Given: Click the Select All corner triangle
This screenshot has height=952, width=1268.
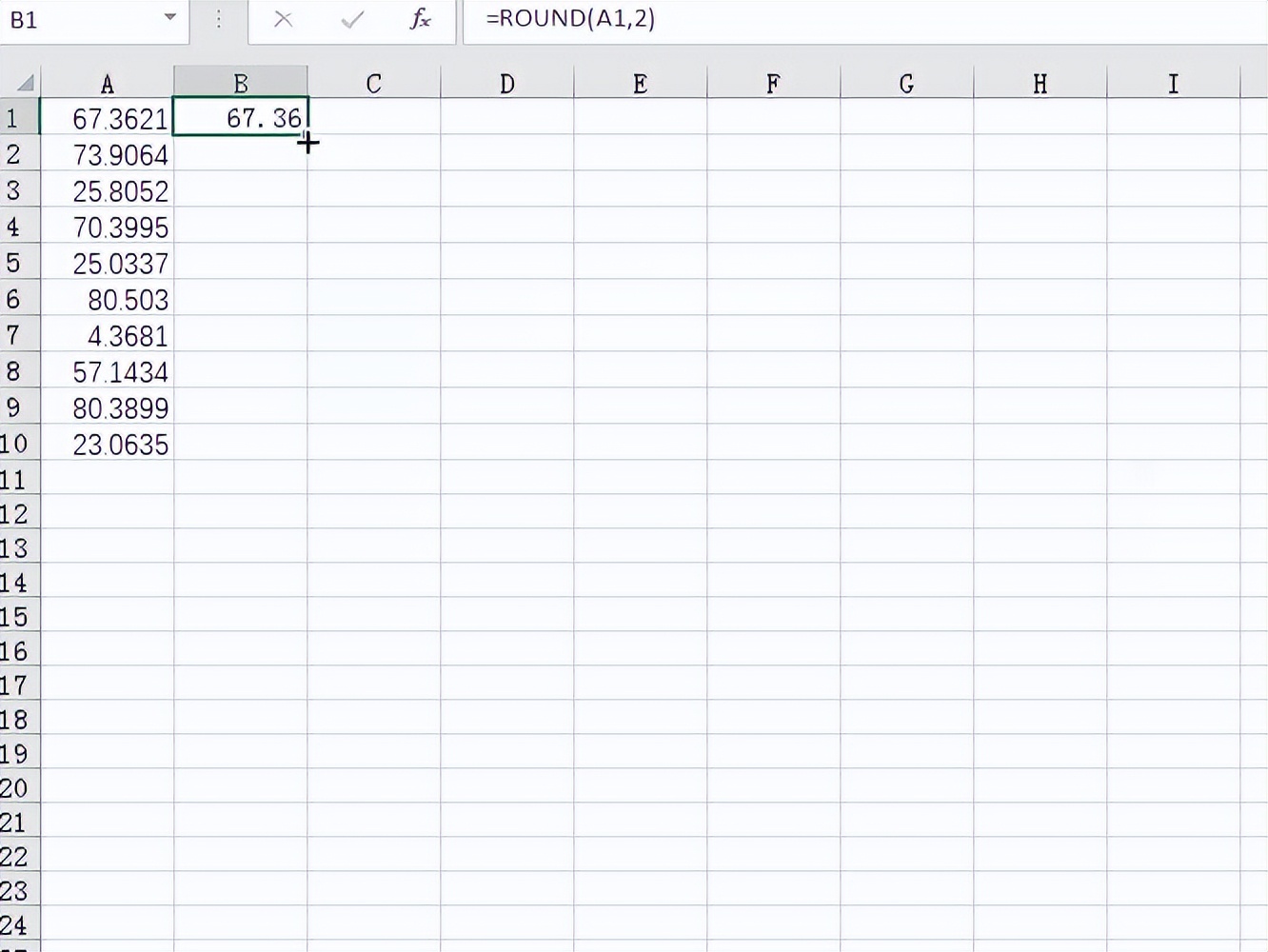Looking at the screenshot, I should point(26,83).
